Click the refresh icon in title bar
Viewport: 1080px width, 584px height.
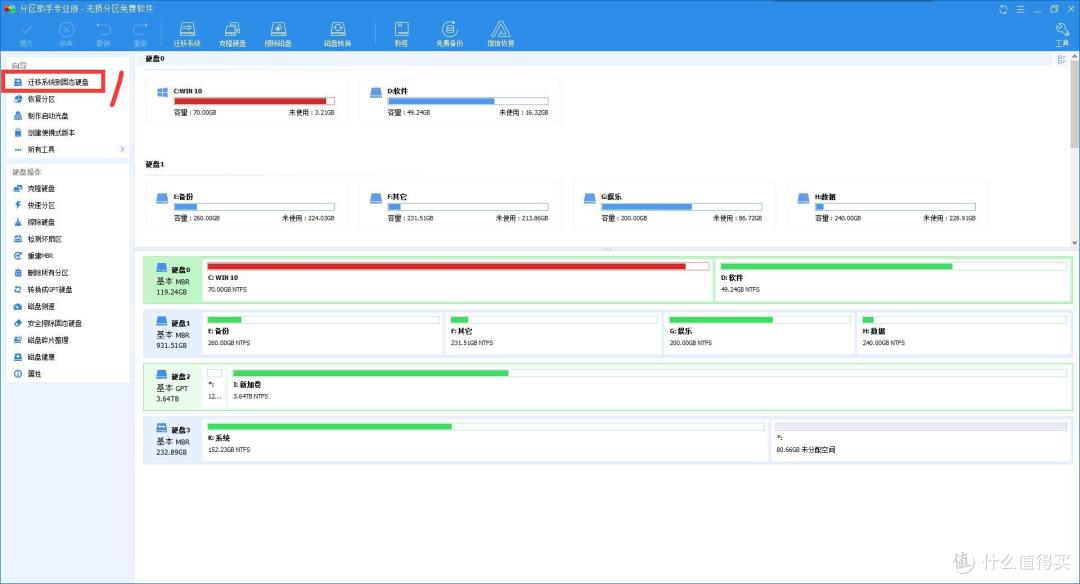[1004, 8]
